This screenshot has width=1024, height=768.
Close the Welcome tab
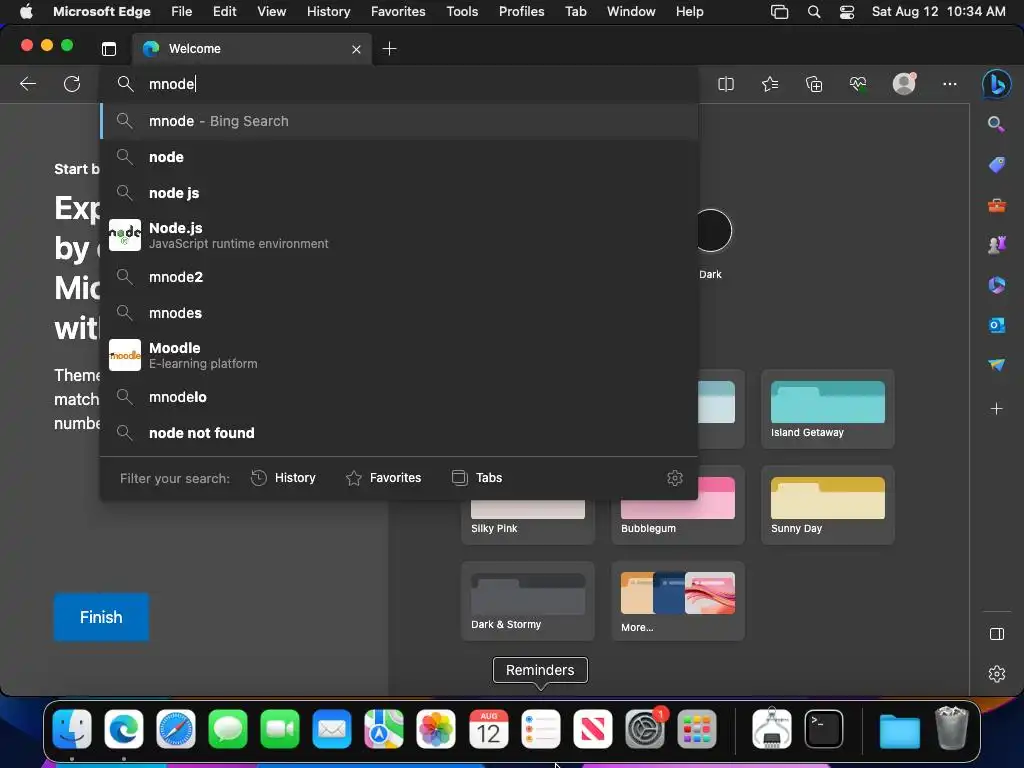(356, 49)
